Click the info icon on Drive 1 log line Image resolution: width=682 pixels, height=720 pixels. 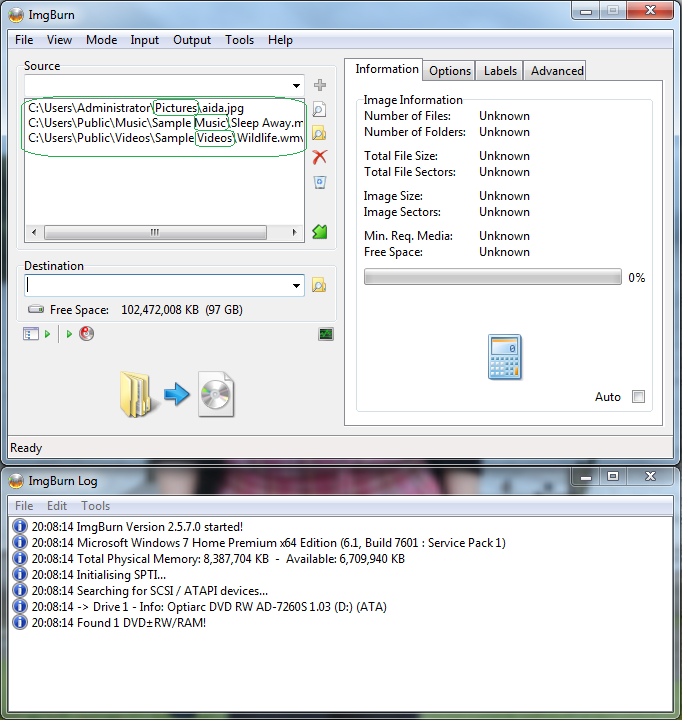click(x=20, y=606)
